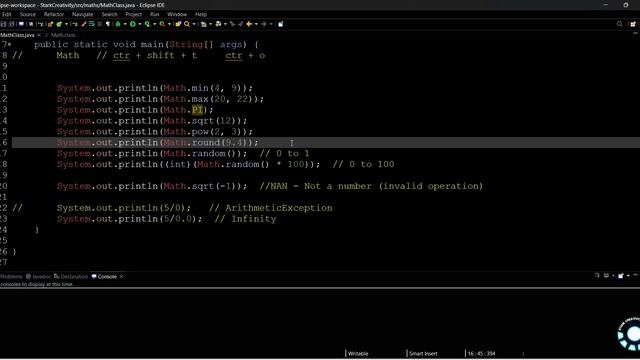Click Math.PI highlighted word in code
This screenshot has width=640, height=360.
pos(198,110)
